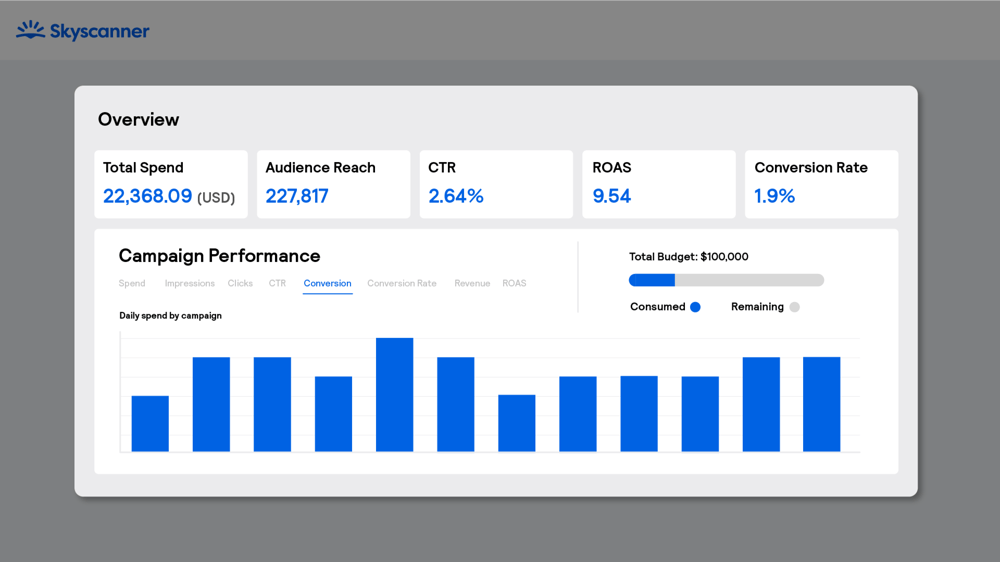
Task: Show the Revenue tab
Action: [x=472, y=284]
